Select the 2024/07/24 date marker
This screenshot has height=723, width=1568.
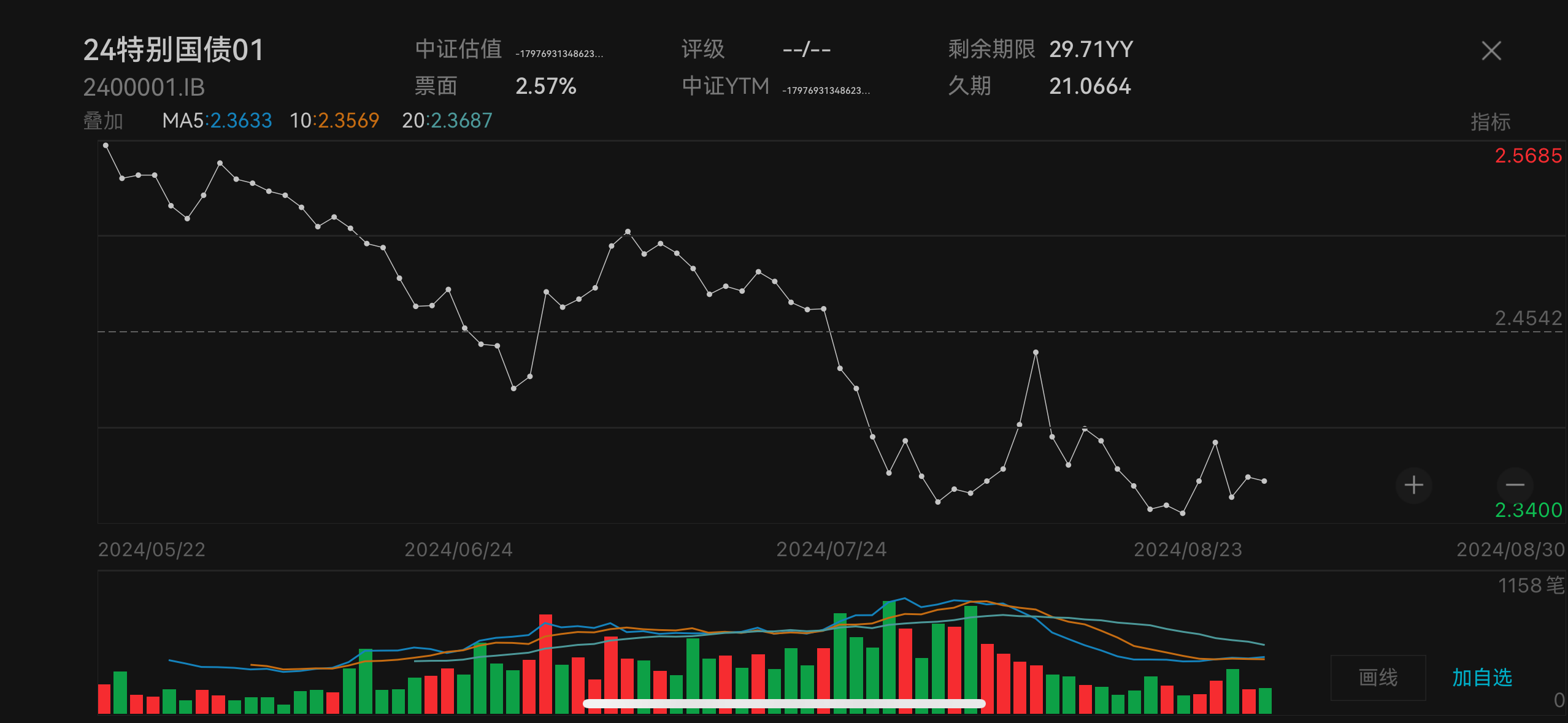831,550
